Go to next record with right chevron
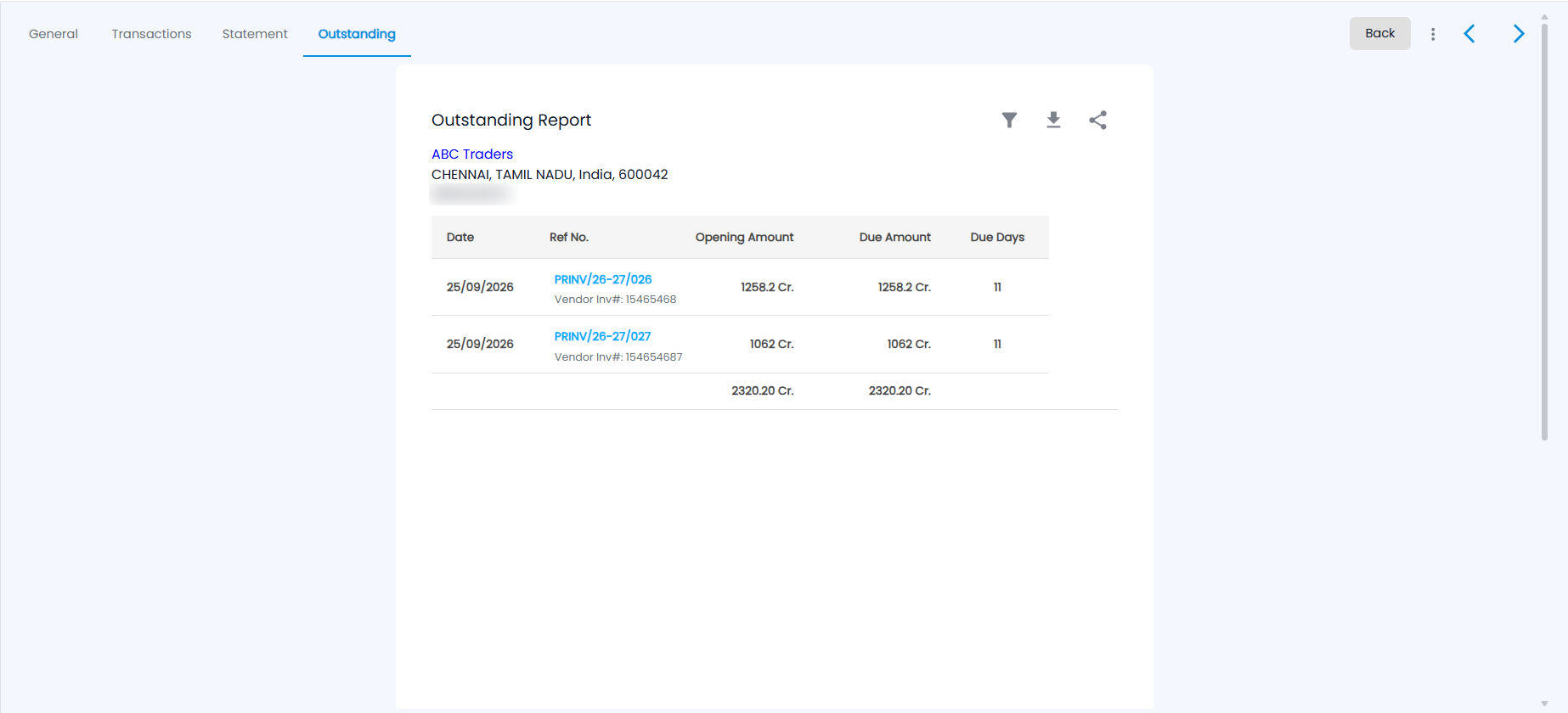Image resolution: width=1568 pixels, height=713 pixels. [1519, 34]
